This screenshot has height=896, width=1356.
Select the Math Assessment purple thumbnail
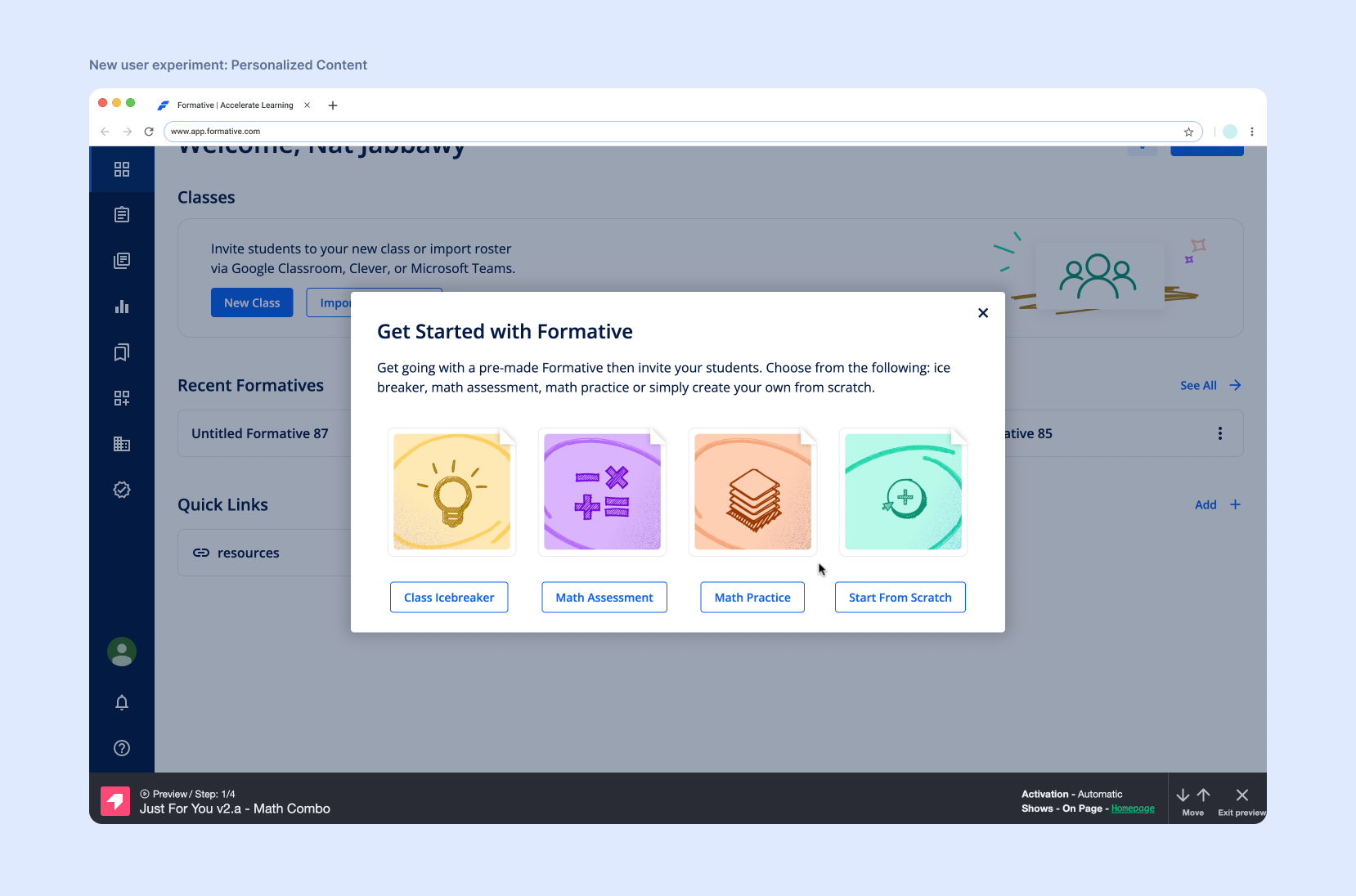603,492
